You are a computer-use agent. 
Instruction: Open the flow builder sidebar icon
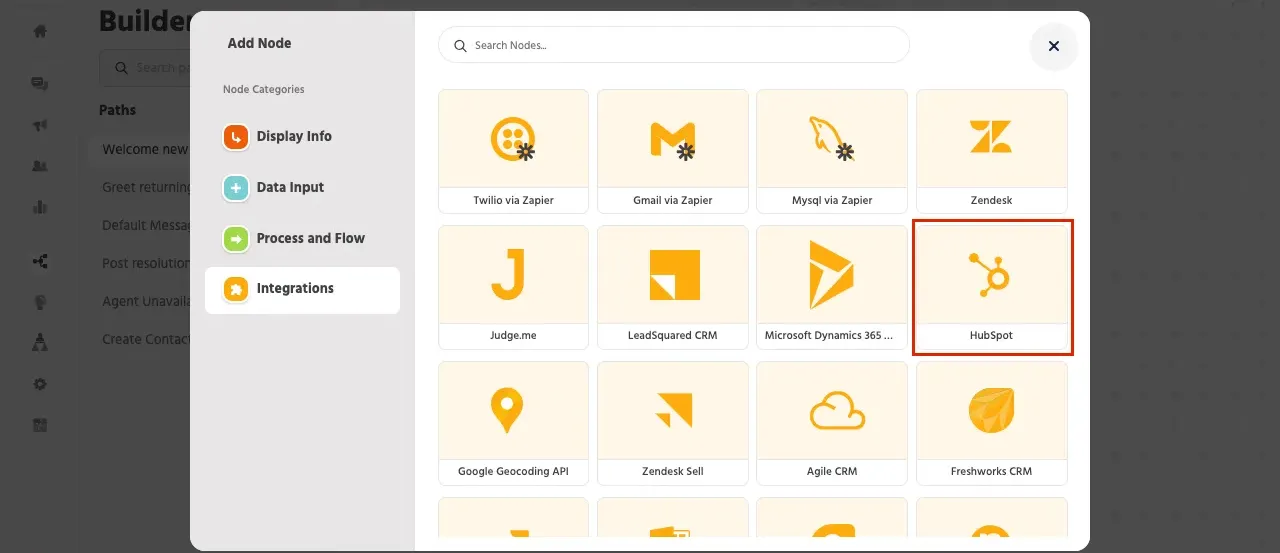pos(40,261)
